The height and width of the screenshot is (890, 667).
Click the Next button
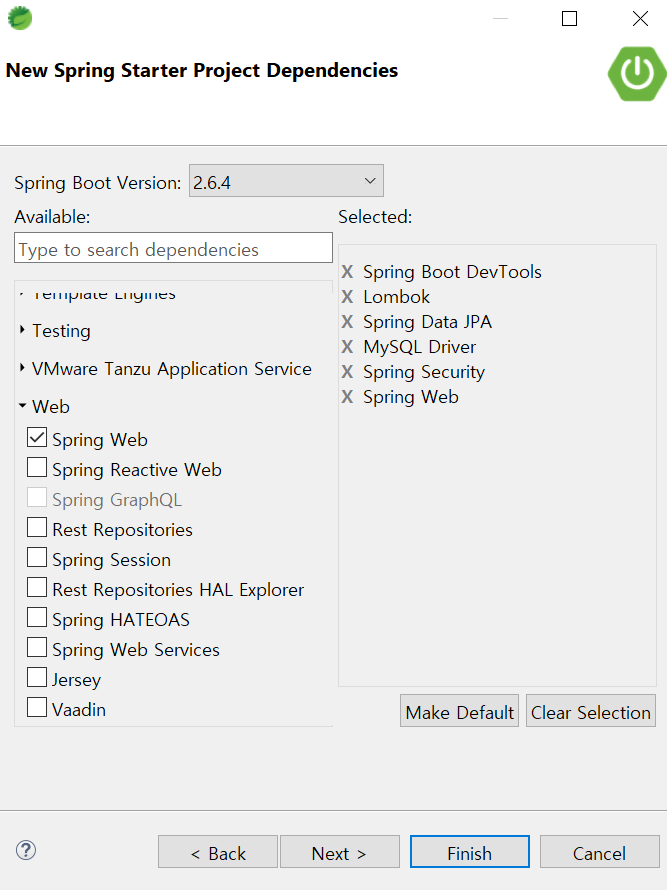(x=339, y=852)
